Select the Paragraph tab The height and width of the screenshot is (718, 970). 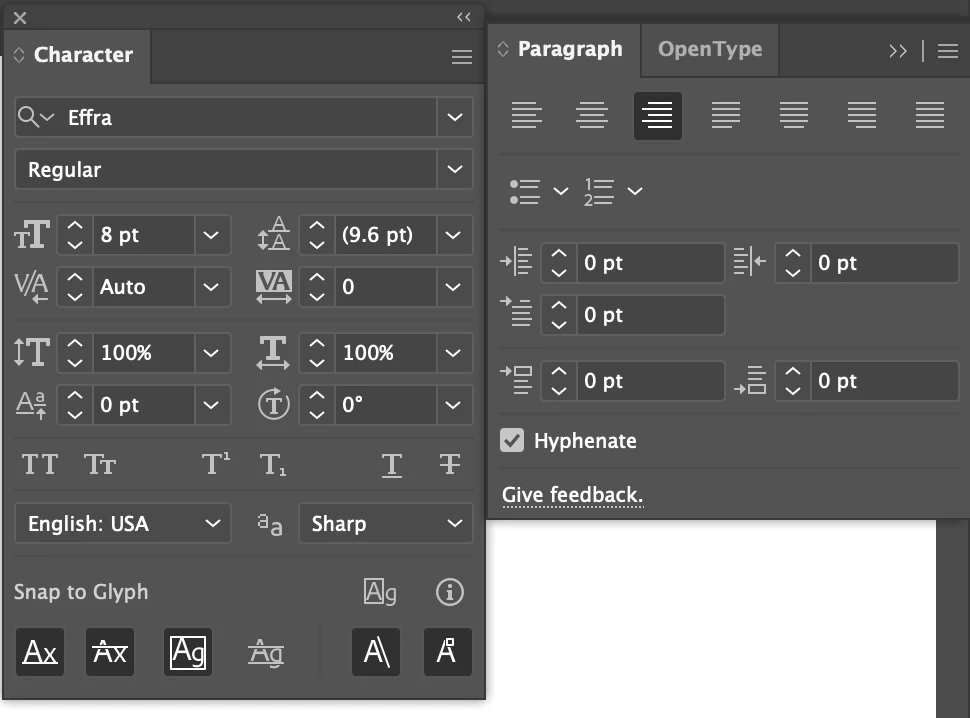coord(570,49)
